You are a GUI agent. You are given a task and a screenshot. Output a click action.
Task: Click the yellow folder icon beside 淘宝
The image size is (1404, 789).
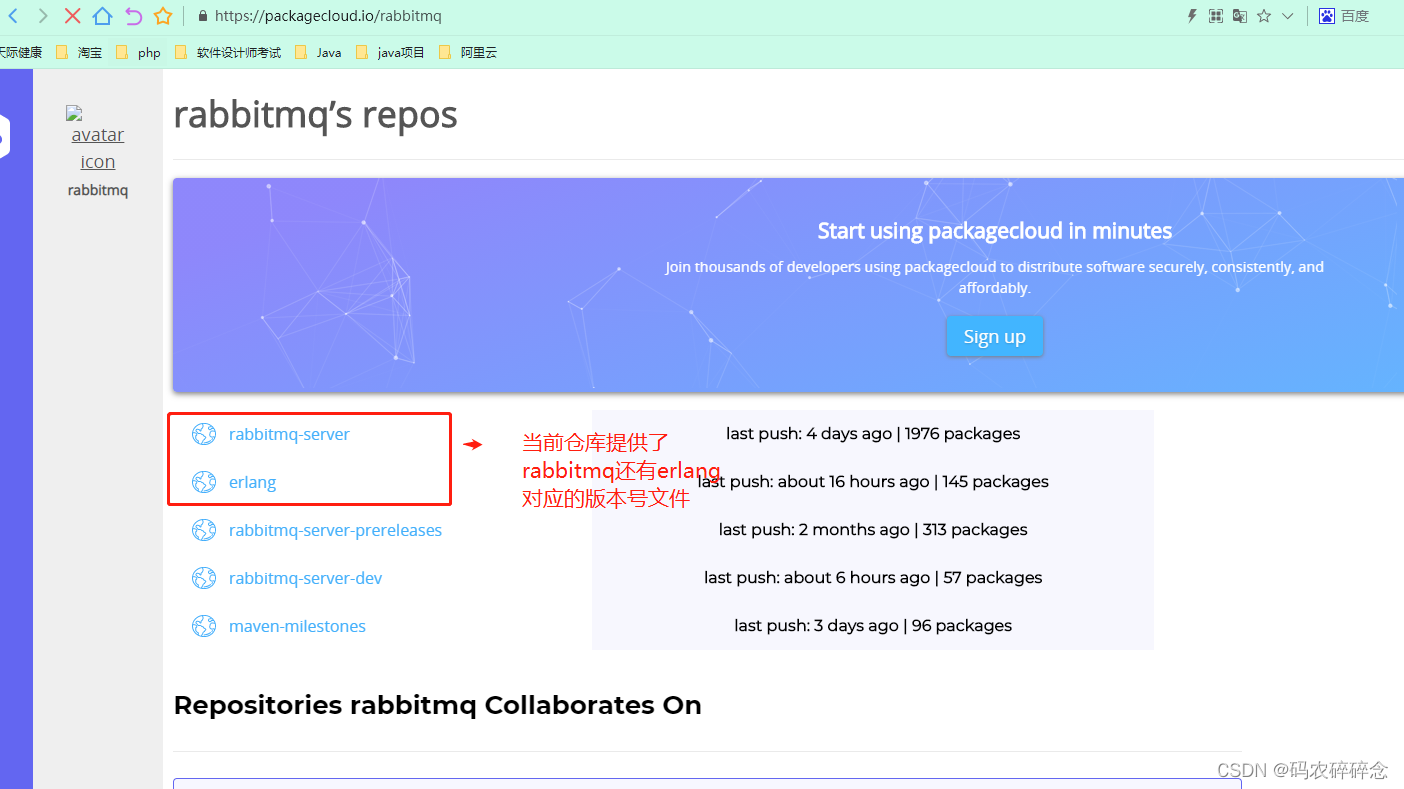(62, 52)
